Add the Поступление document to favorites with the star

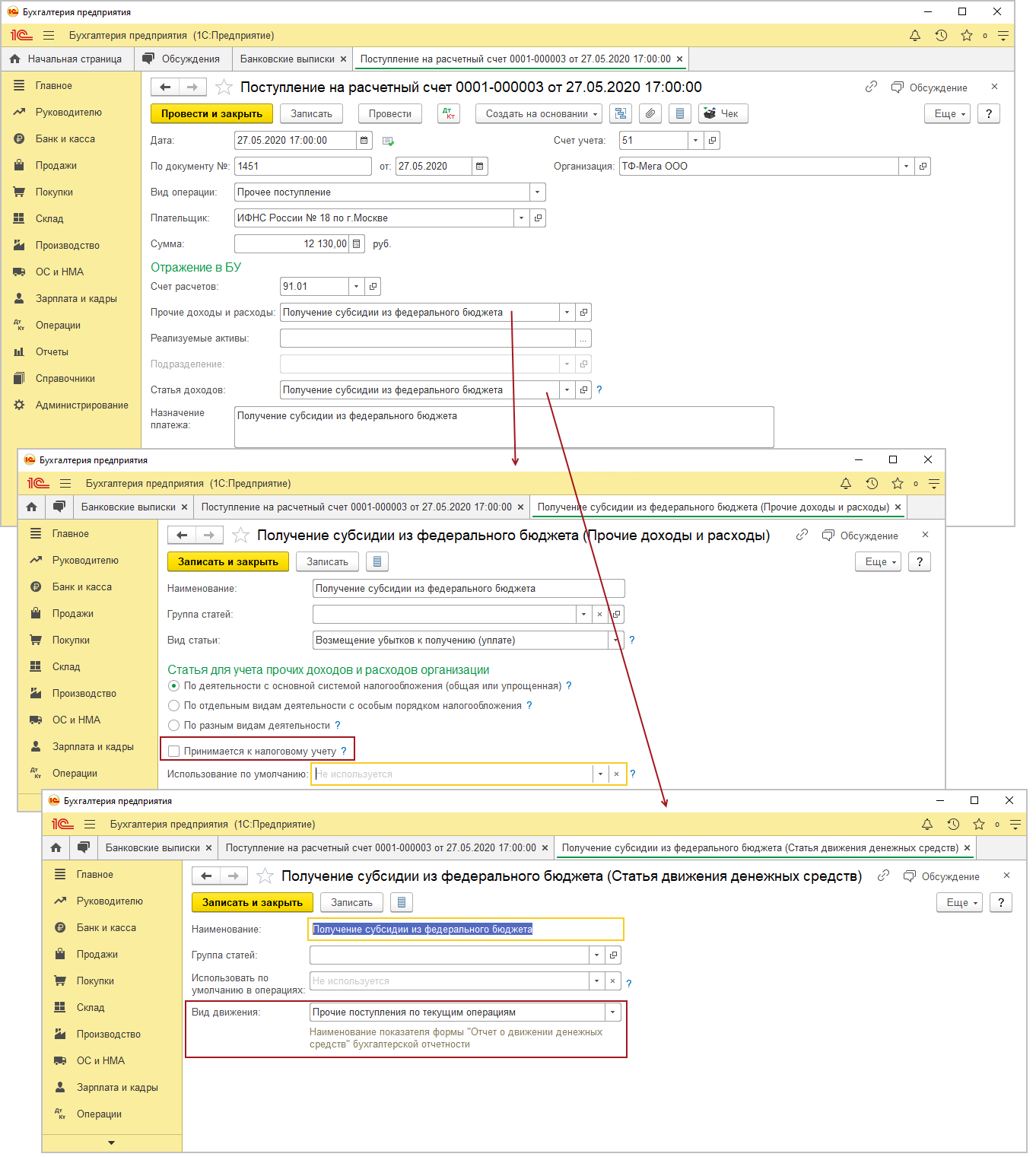[x=224, y=87]
